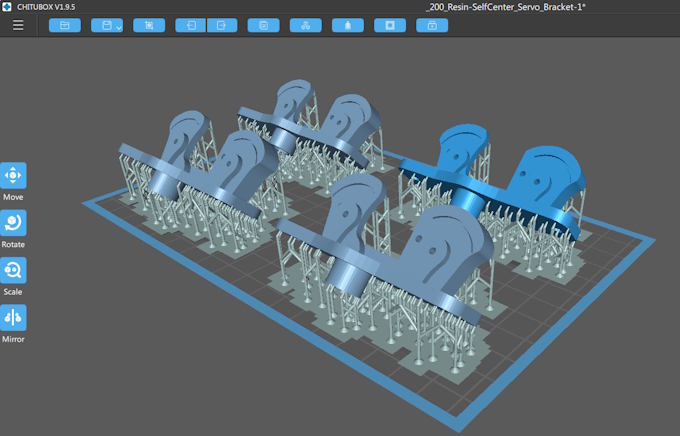Viewport: 680px width, 436px height.
Task: Expand the Save dropdown arrow
Action: pyautogui.click(x=118, y=26)
